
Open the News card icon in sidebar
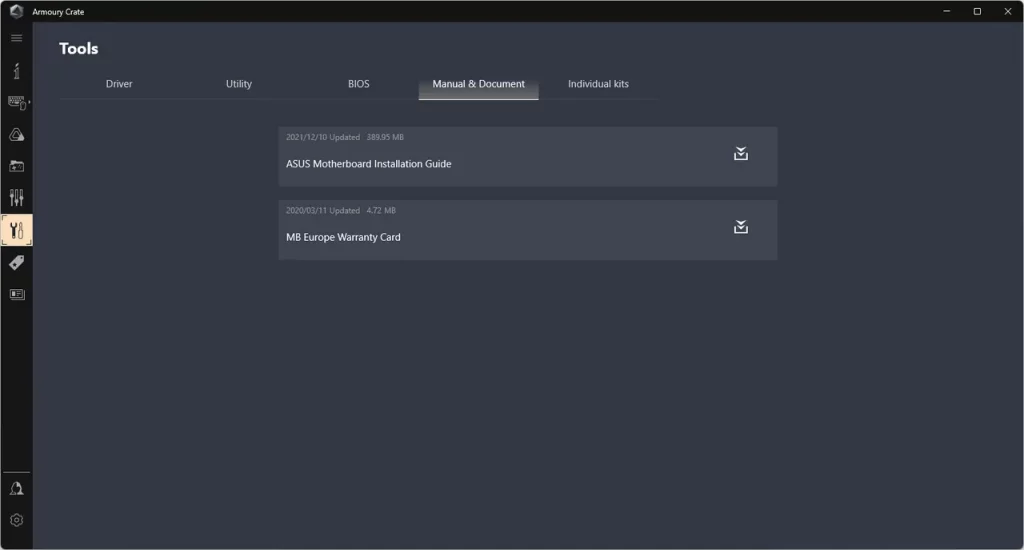16,295
